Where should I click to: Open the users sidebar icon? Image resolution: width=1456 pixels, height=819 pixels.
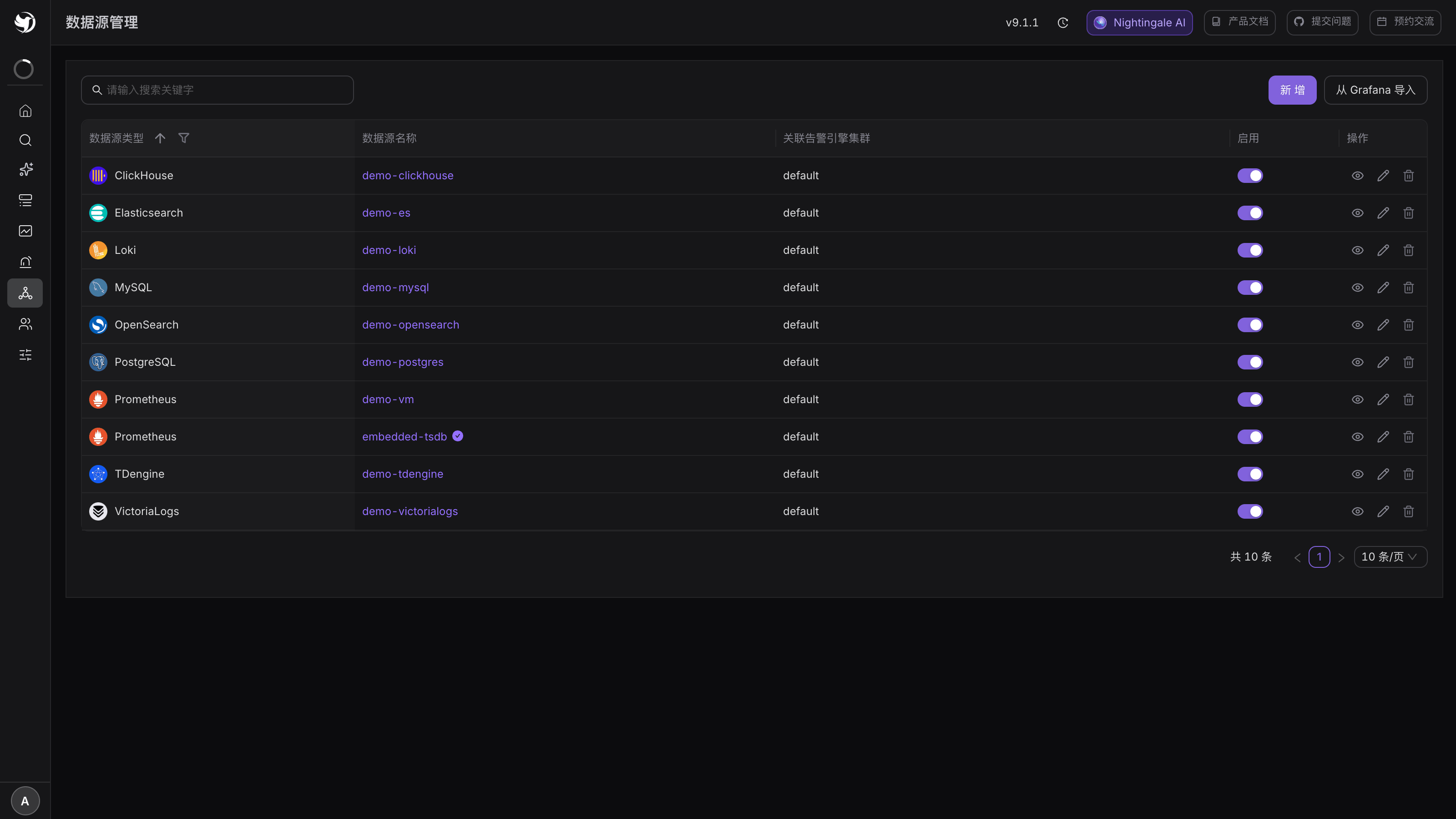[x=25, y=324]
